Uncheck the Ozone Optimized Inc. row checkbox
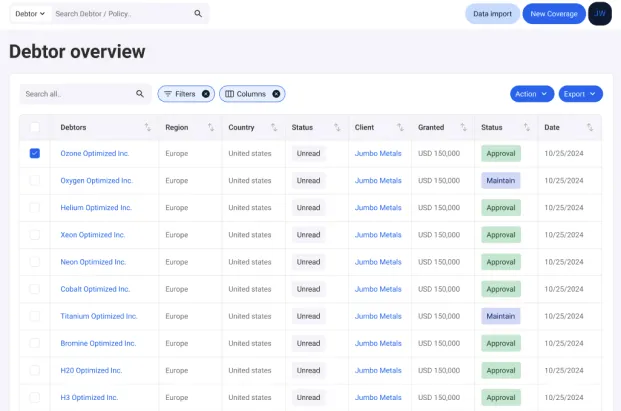The image size is (621, 411). (35, 153)
